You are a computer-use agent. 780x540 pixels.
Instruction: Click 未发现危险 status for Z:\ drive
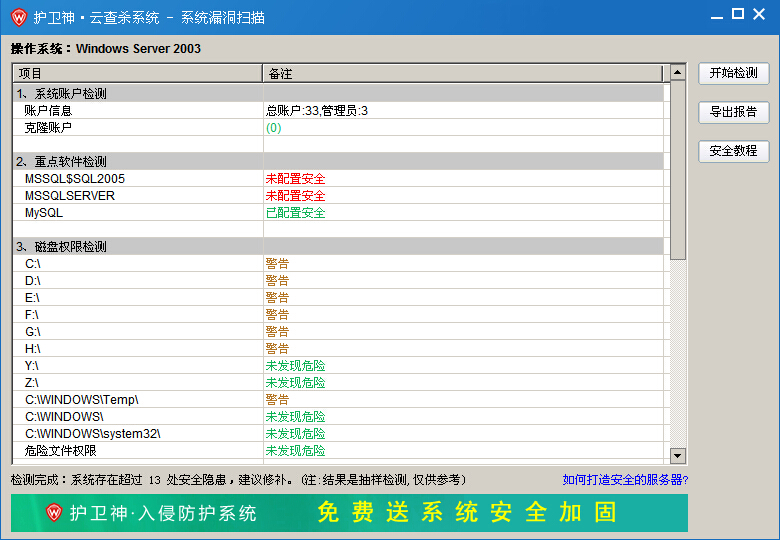coord(295,382)
